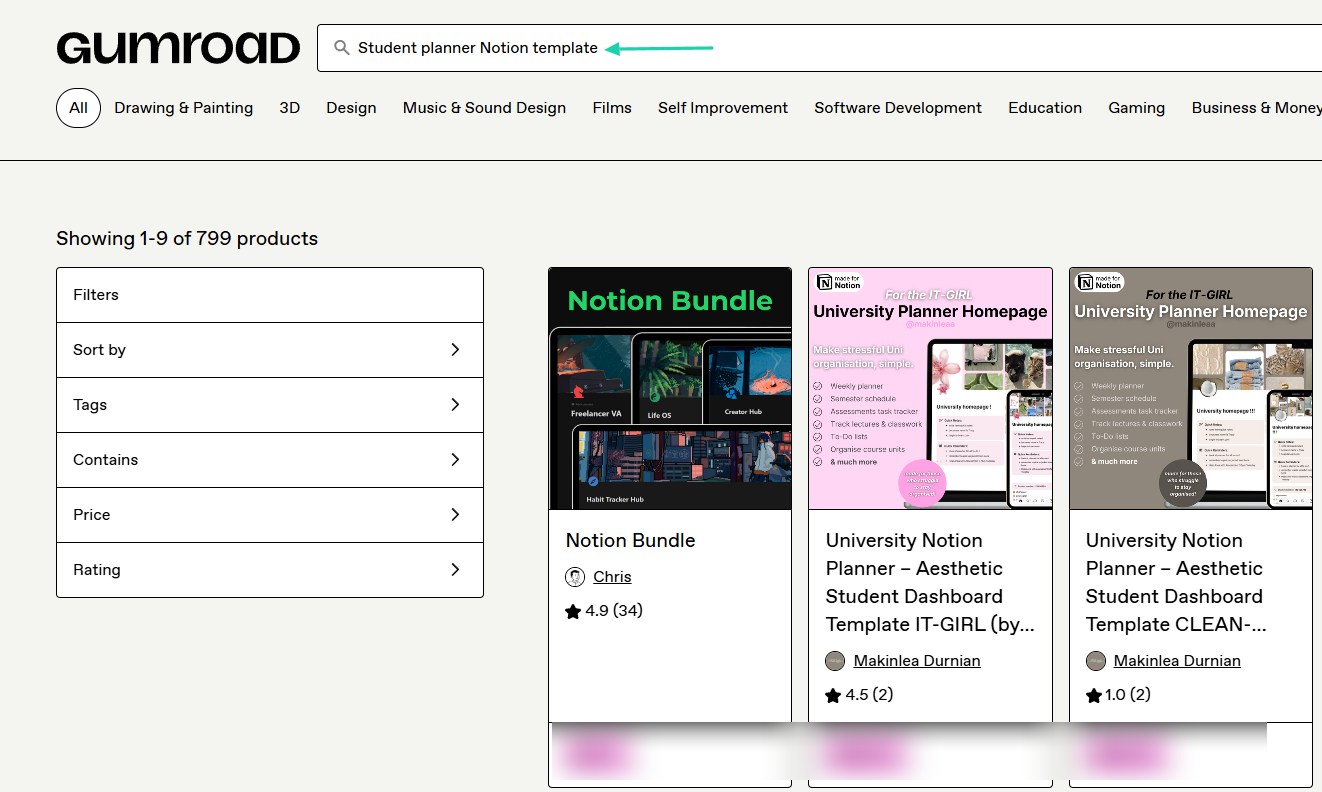Open the IT-GIRL University Notion Planner title
The width and height of the screenshot is (1322, 792).
pos(930,583)
